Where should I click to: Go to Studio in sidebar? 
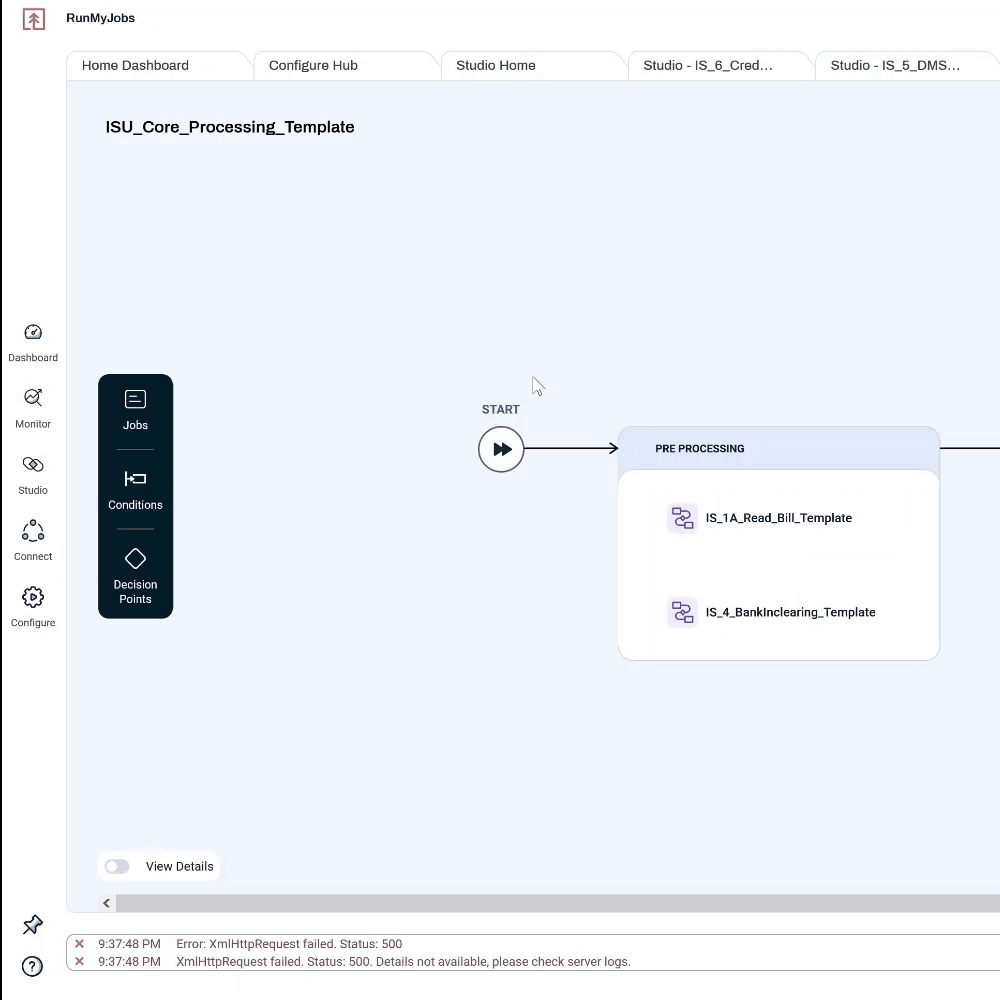[x=33, y=465]
